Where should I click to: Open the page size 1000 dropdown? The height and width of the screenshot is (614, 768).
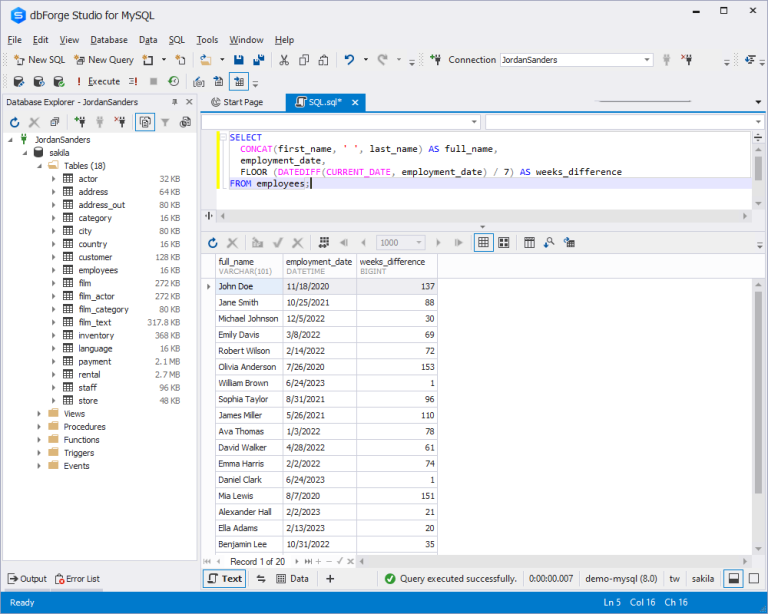coord(419,242)
